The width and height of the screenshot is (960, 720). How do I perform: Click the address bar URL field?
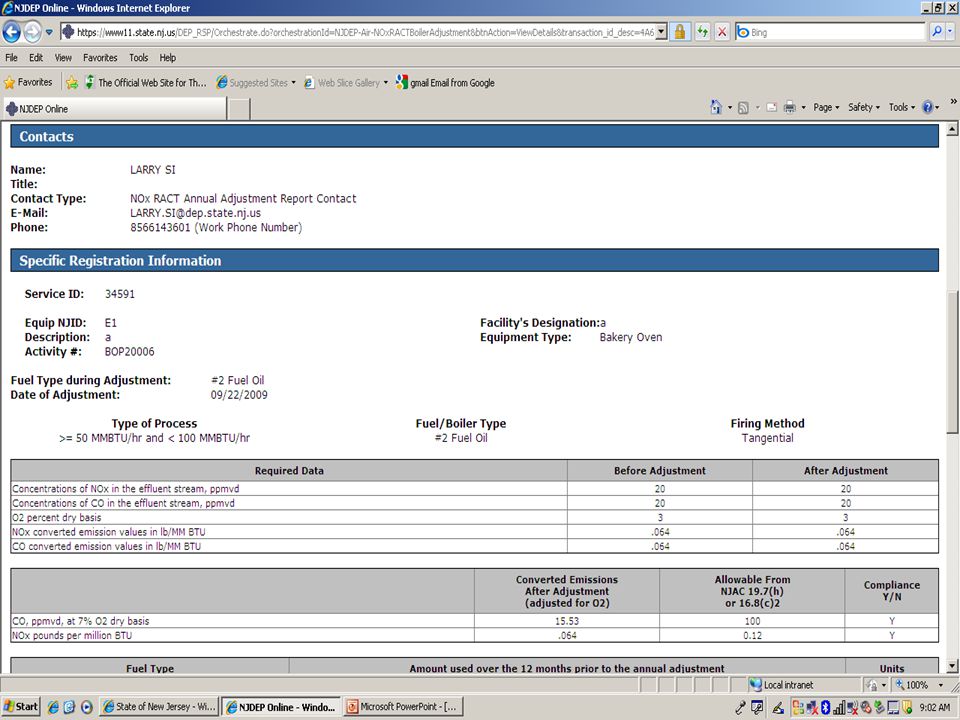[358, 32]
